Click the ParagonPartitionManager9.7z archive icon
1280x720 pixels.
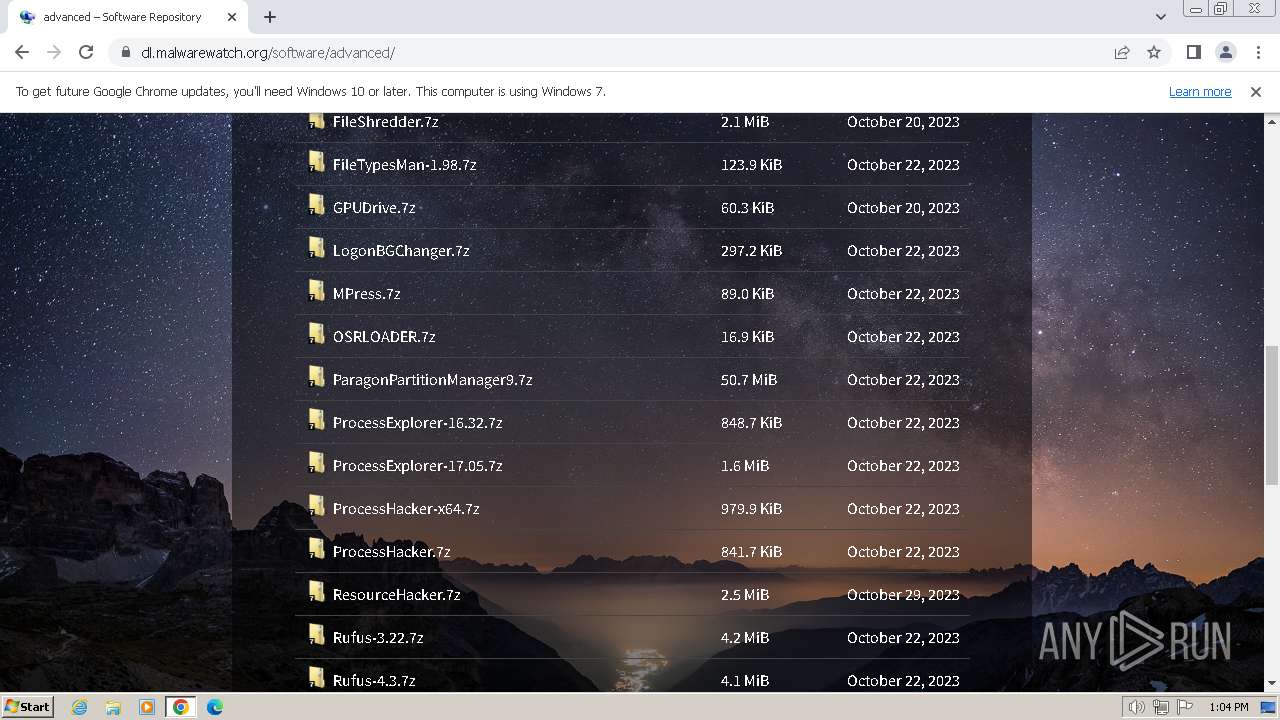(x=317, y=377)
